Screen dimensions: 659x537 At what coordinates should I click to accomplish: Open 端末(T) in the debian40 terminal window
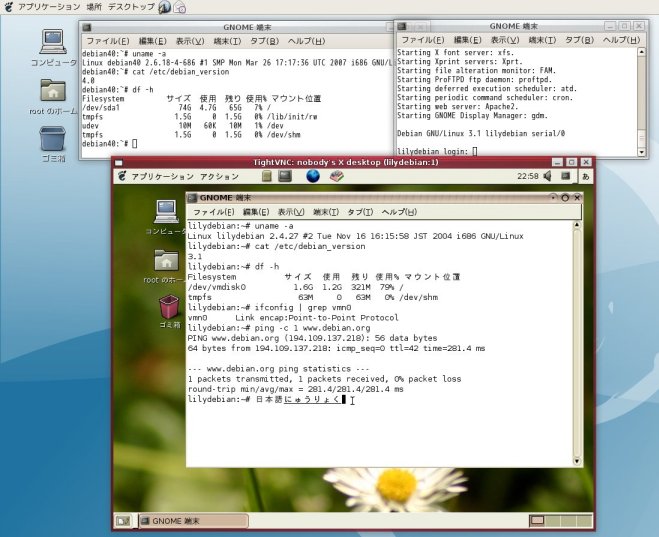(227, 41)
